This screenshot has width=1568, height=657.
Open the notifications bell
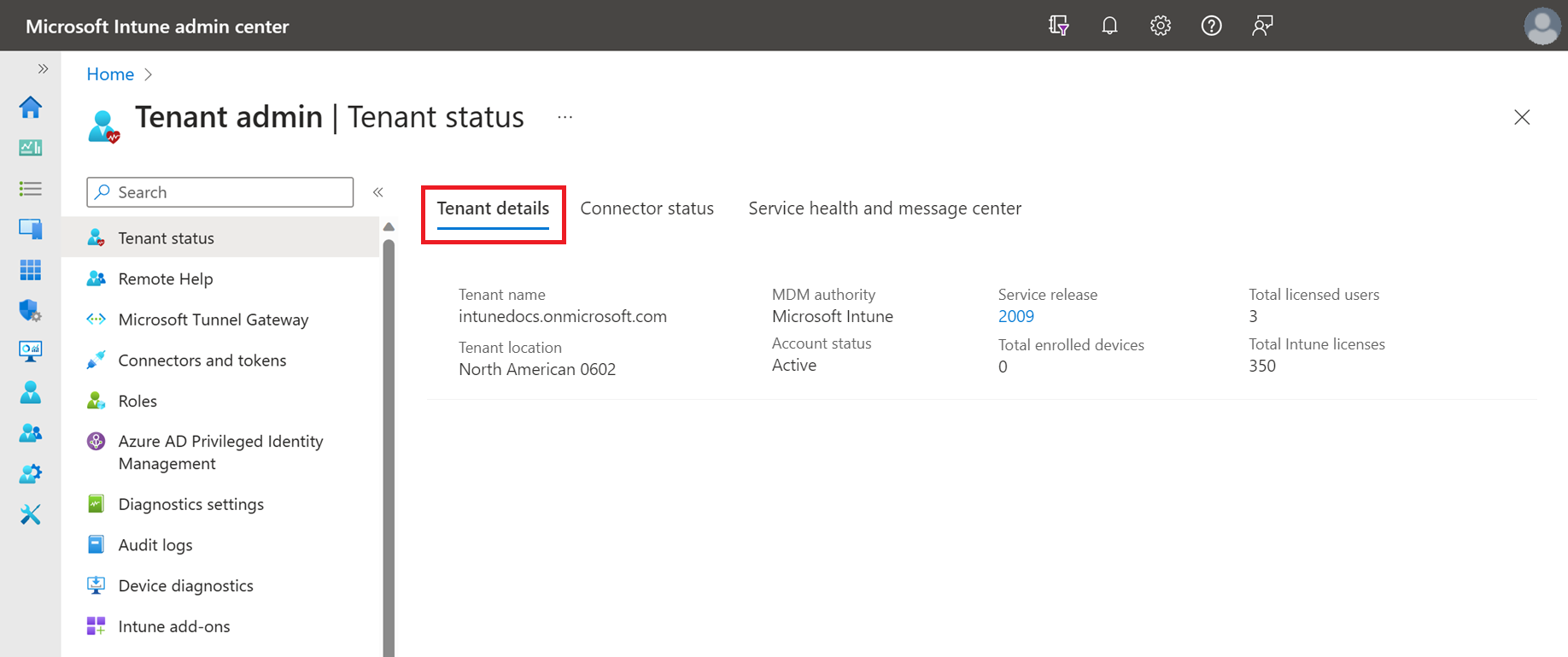(x=1109, y=26)
